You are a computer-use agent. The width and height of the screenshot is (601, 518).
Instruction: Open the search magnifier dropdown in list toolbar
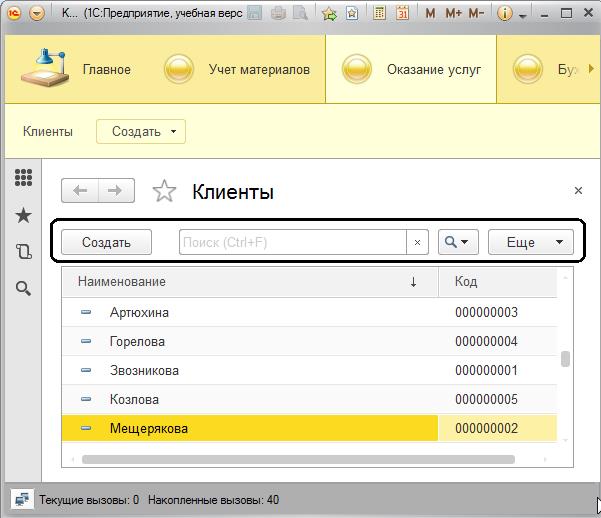click(x=459, y=242)
